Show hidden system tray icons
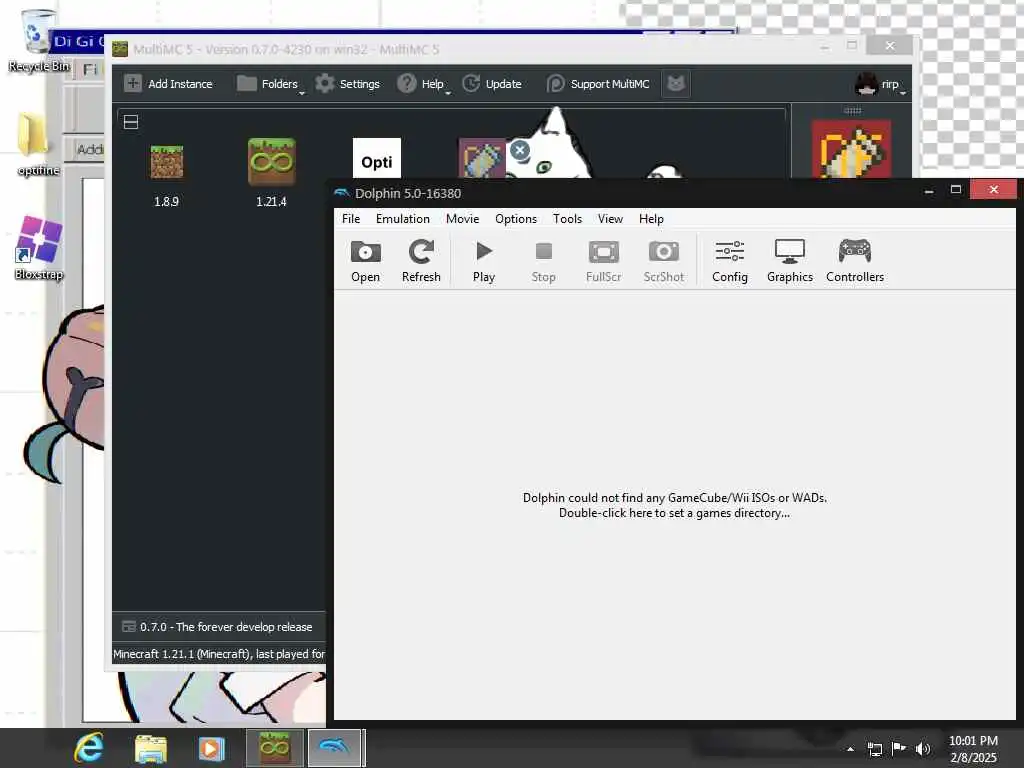 850,749
